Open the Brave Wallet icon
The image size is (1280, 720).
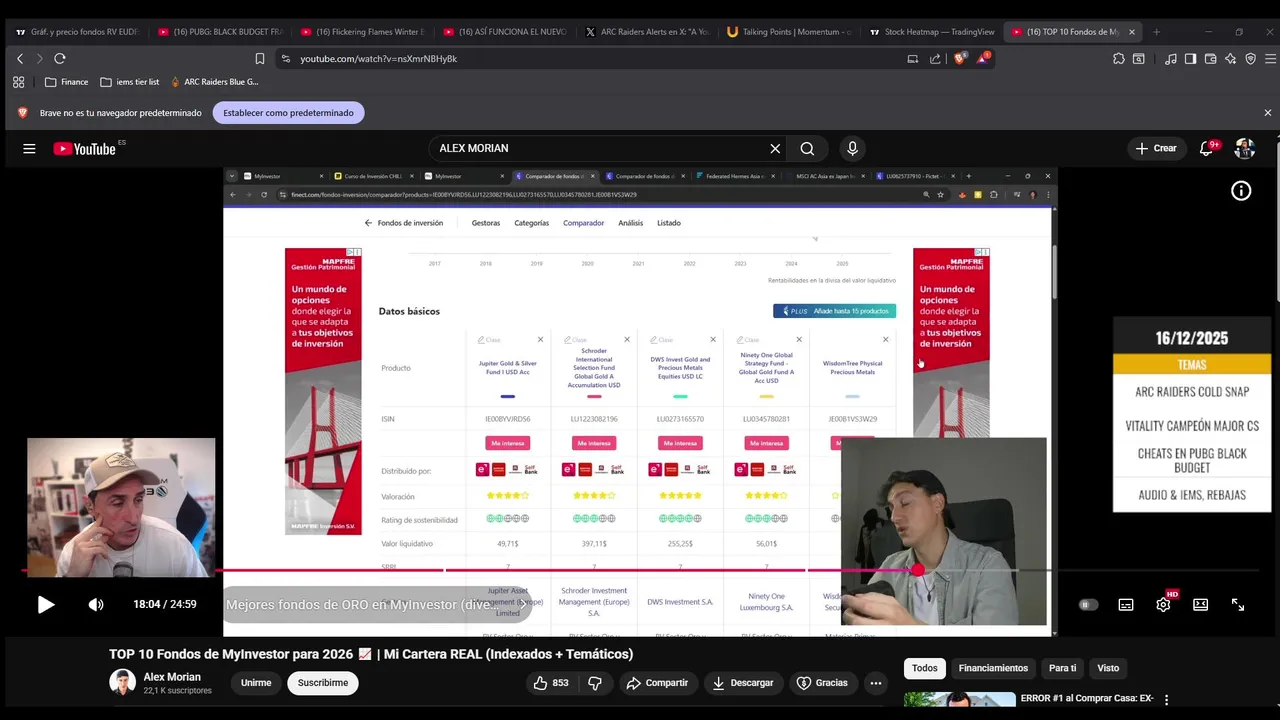tap(1210, 59)
